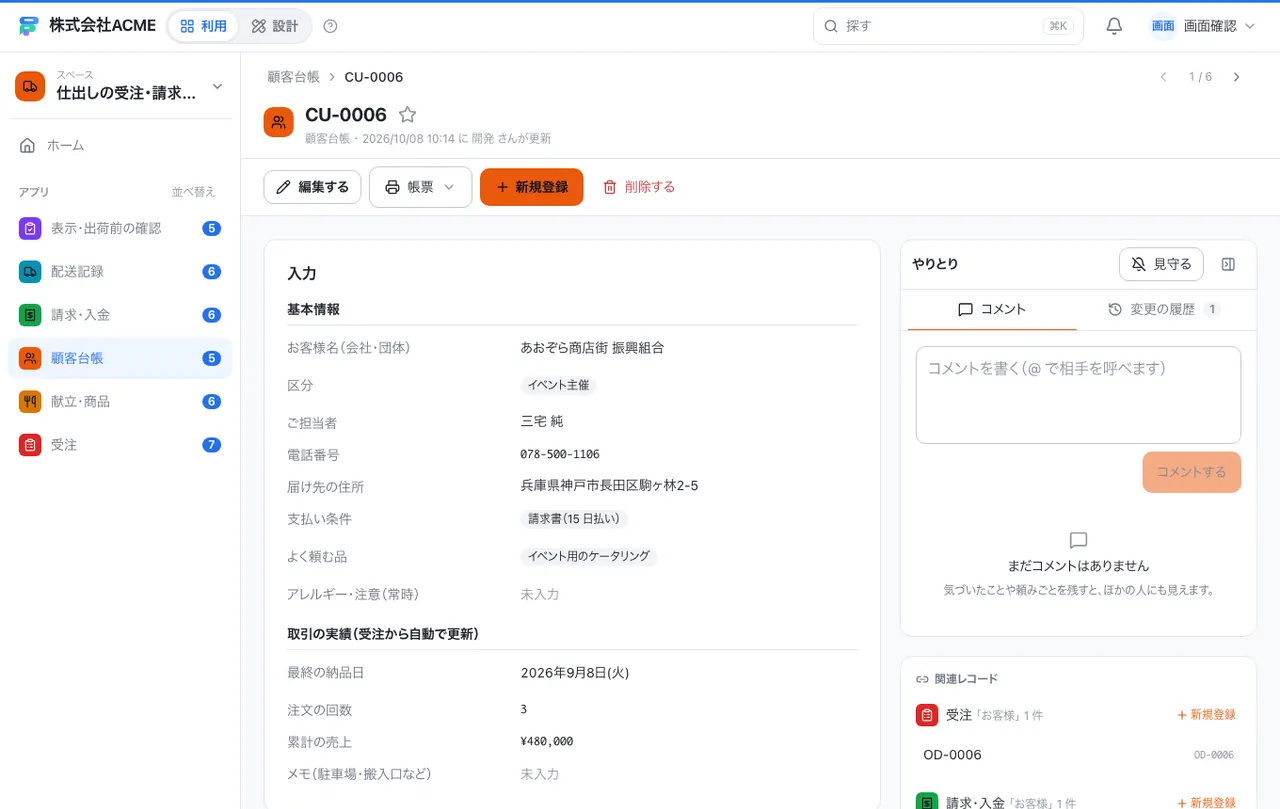Click the ホーム house icon
Viewport: 1280px width, 809px height.
click(x=28, y=145)
